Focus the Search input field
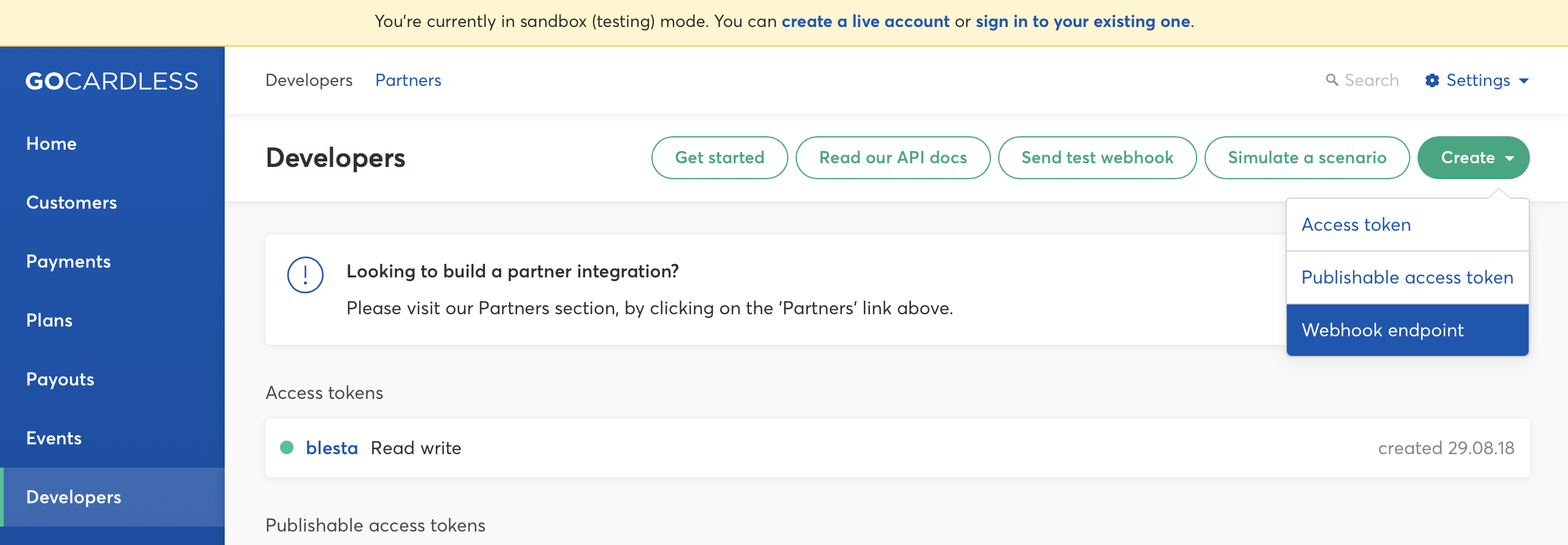 tap(1372, 80)
